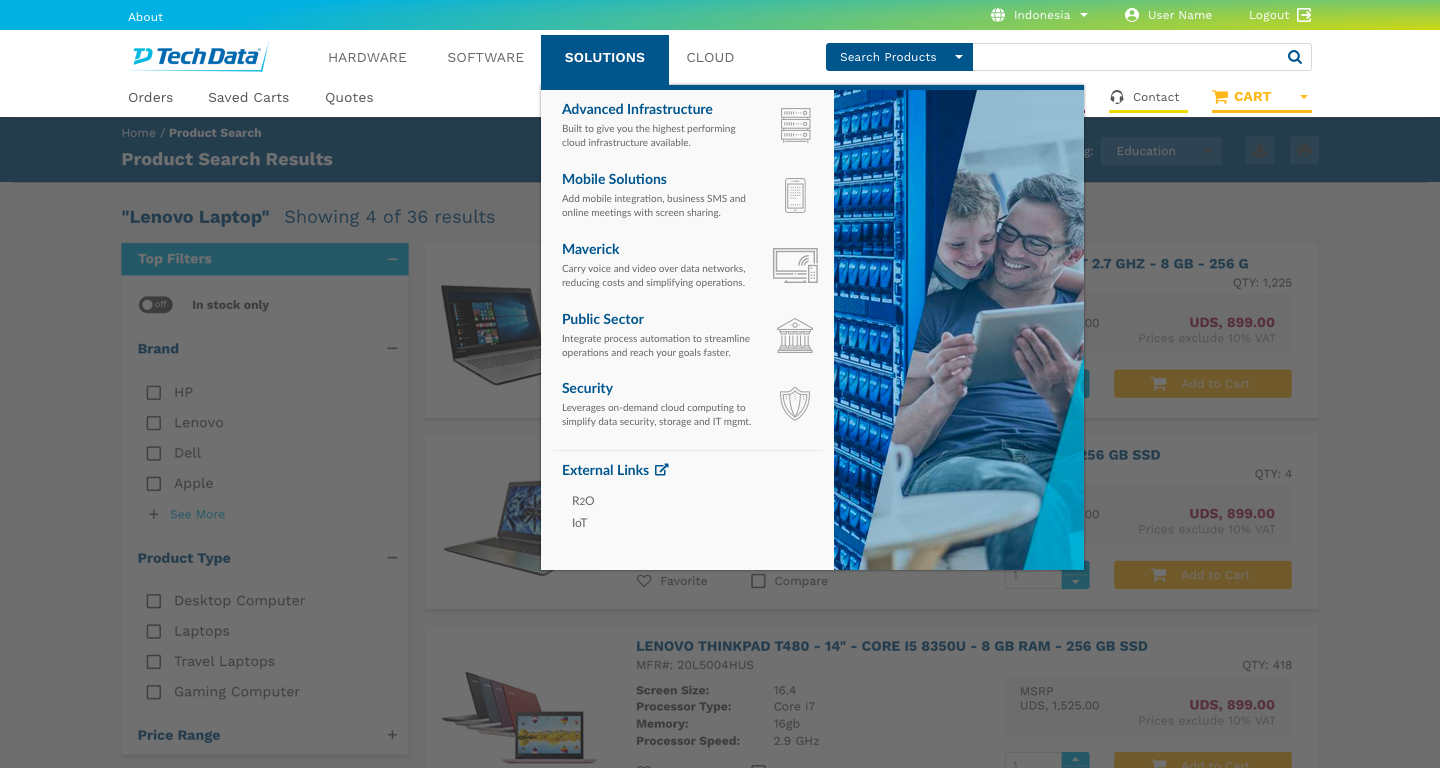Click the Contact link
This screenshot has width=1440, height=768.
(1156, 97)
